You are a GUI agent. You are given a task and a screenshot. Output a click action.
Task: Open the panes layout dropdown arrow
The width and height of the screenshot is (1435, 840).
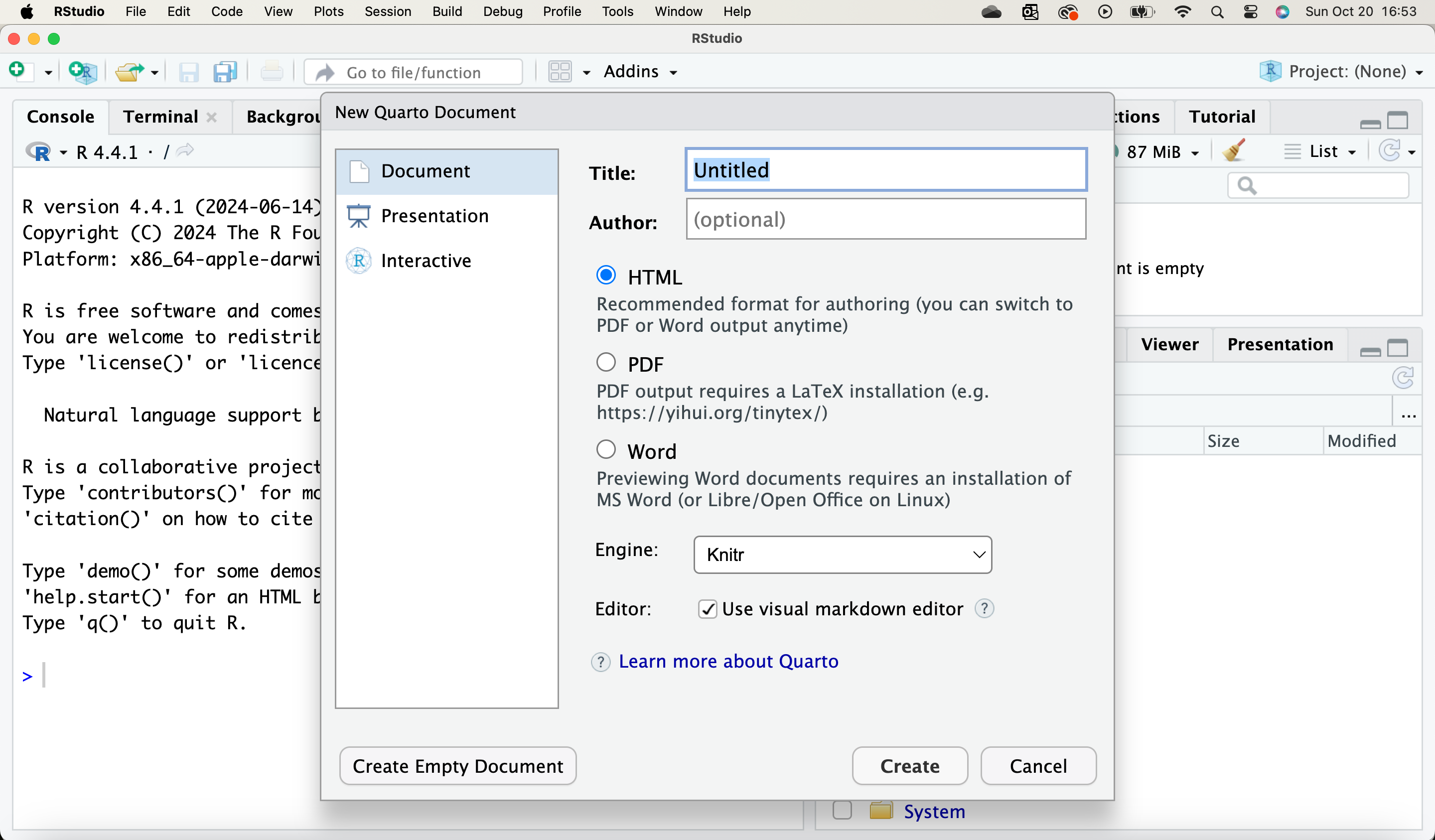[586, 72]
